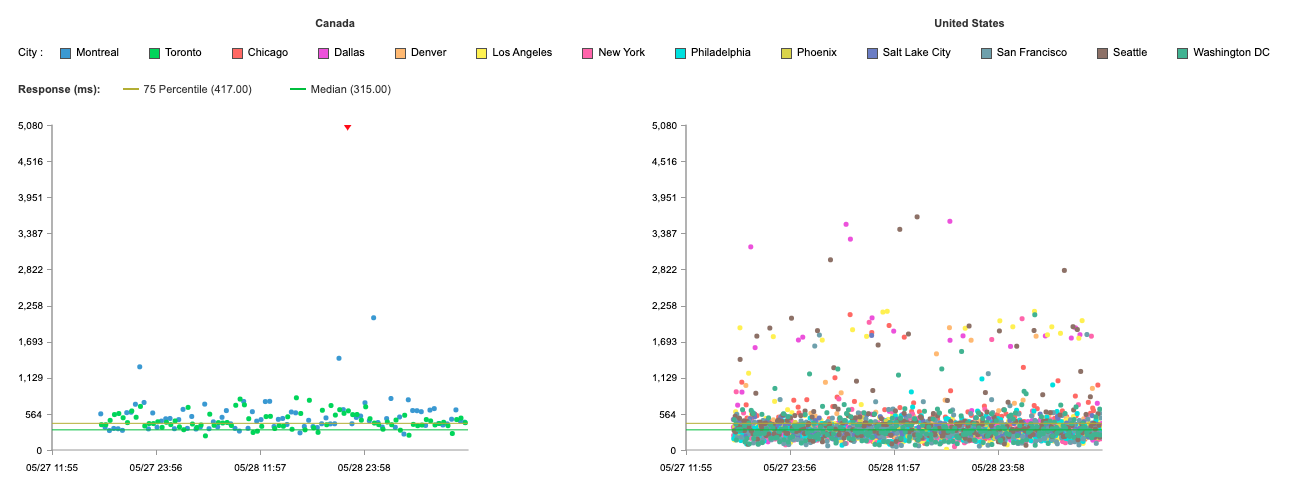This screenshot has height=501, width=1297.
Task: Click the City : legend label
Action: click(31, 53)
